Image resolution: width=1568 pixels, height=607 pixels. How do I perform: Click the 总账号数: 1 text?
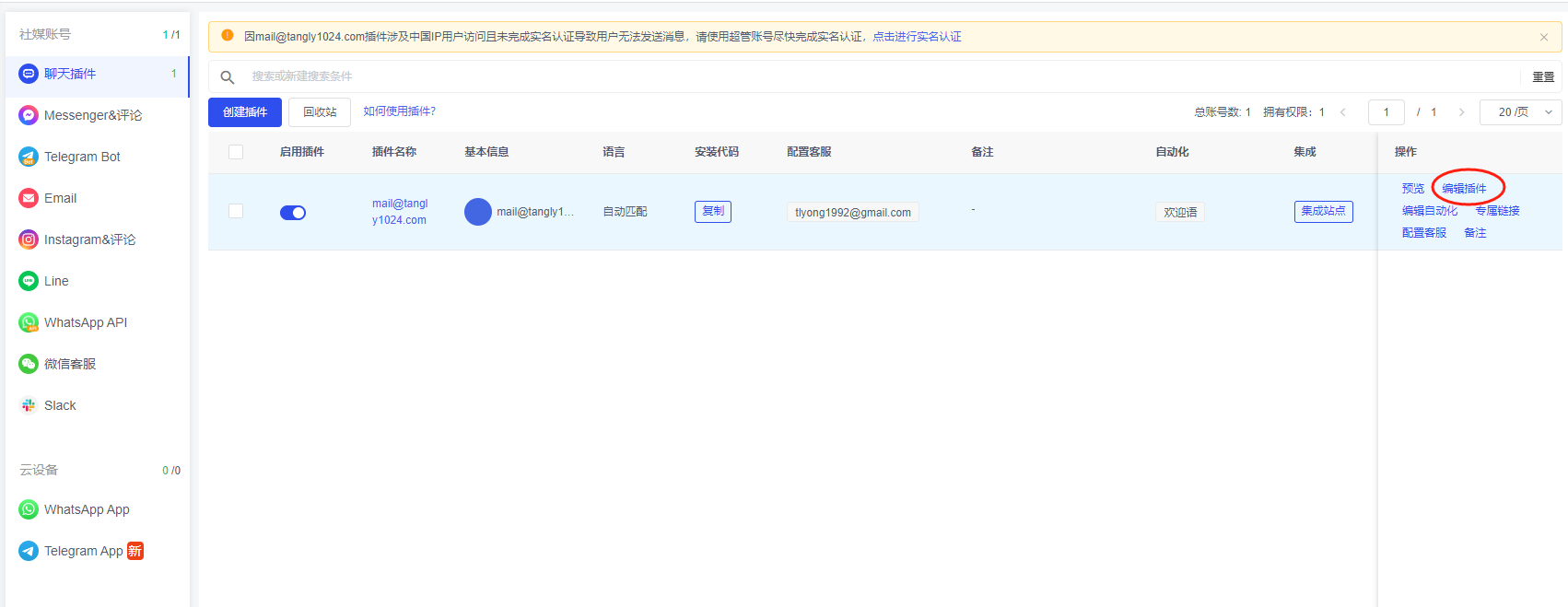1223,112
